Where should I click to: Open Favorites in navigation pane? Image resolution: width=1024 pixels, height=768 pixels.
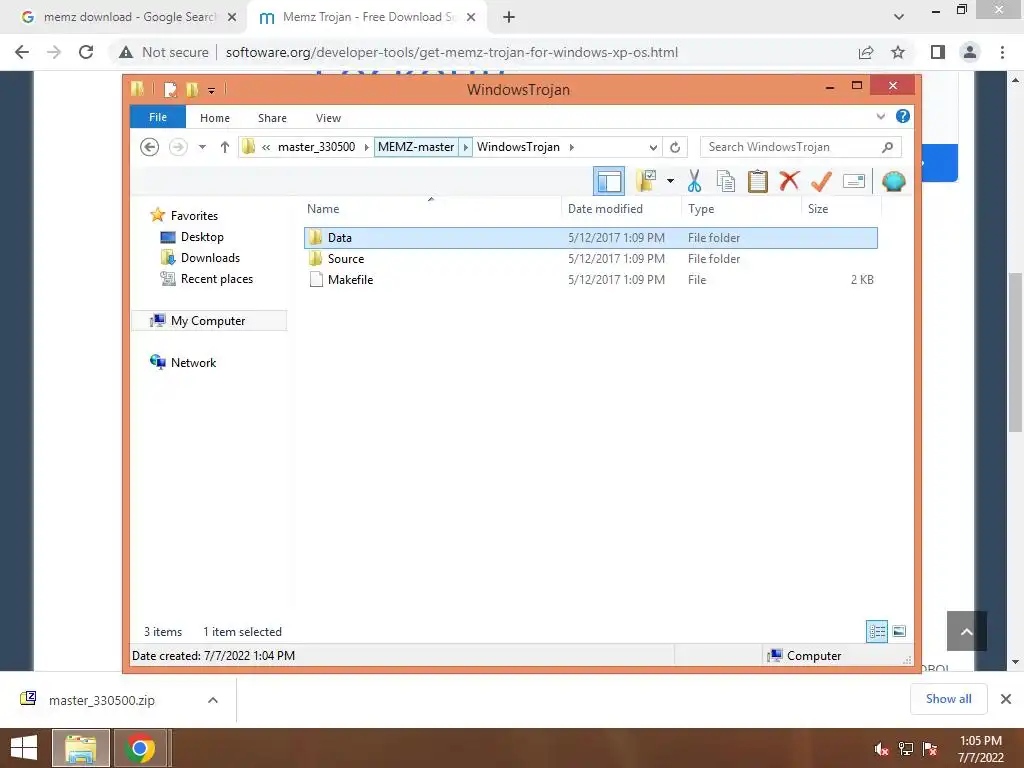194,216
